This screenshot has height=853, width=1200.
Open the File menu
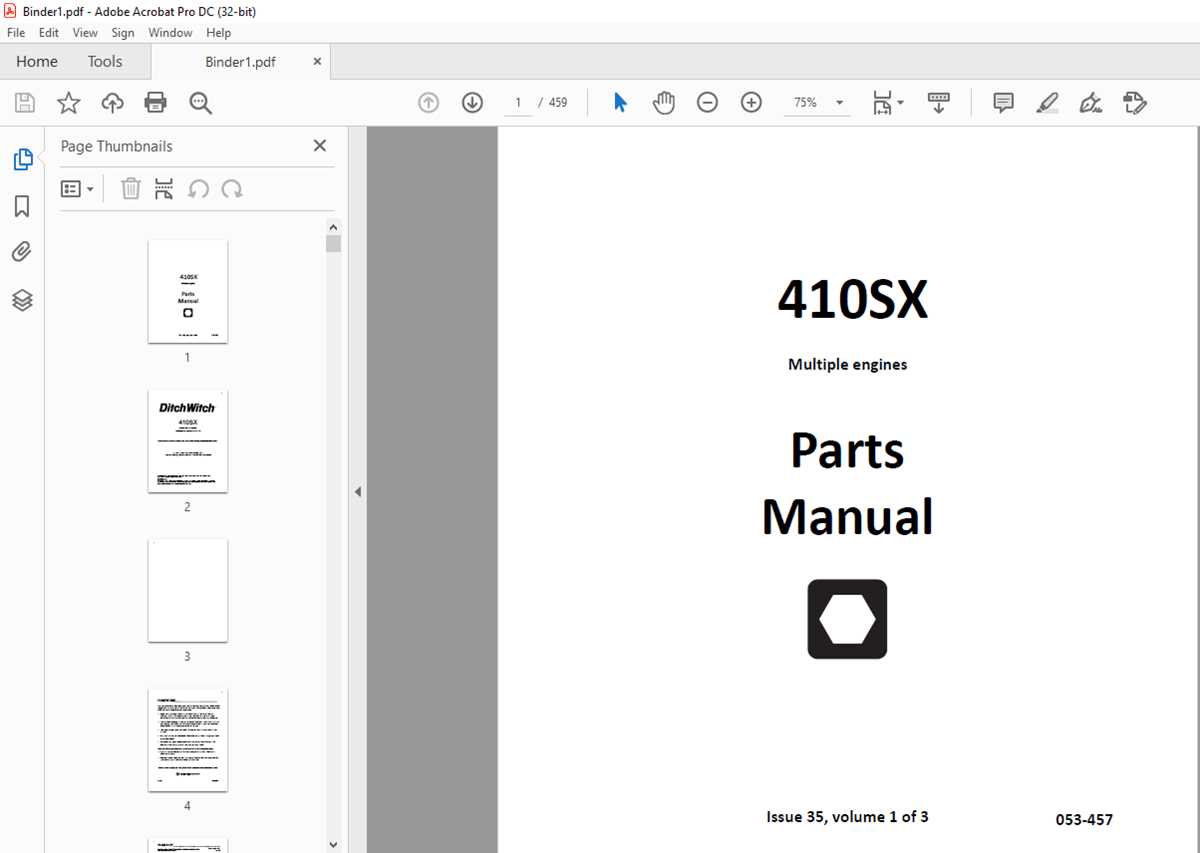(x=16, y=33)
